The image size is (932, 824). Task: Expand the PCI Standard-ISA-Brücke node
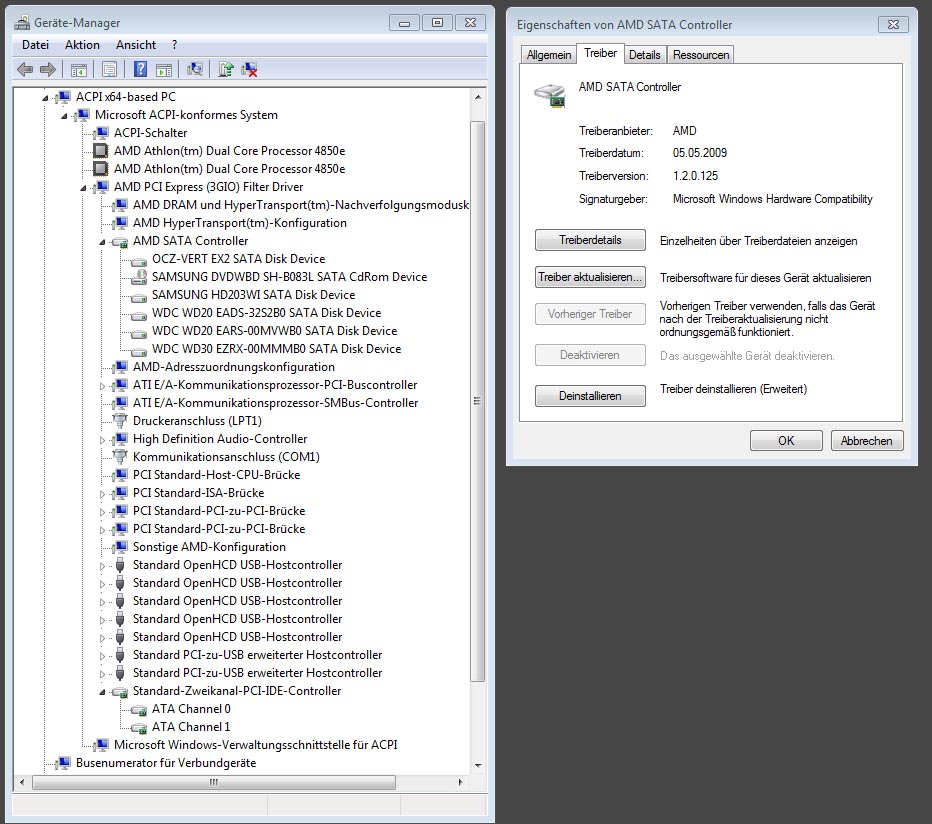tap(102, 494)
